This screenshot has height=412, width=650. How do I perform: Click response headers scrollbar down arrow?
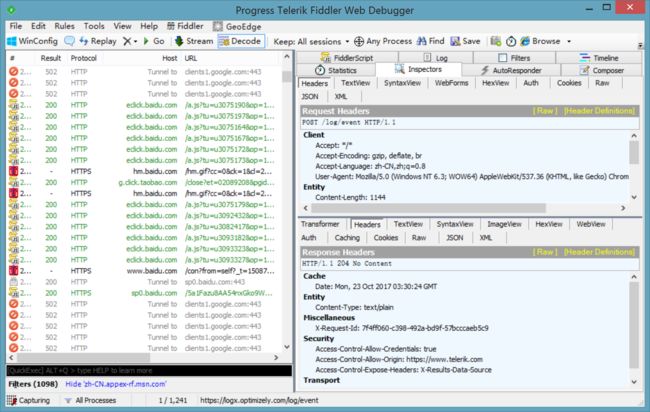tap(634, 382)
